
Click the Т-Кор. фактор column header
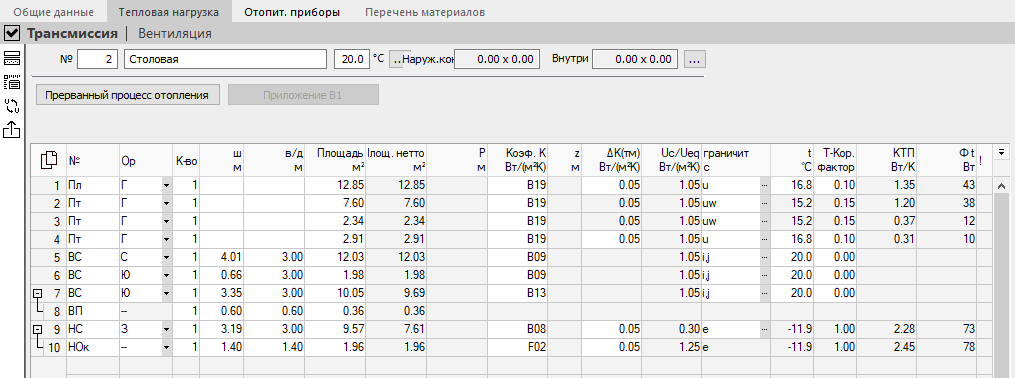(x=835, y=160)
